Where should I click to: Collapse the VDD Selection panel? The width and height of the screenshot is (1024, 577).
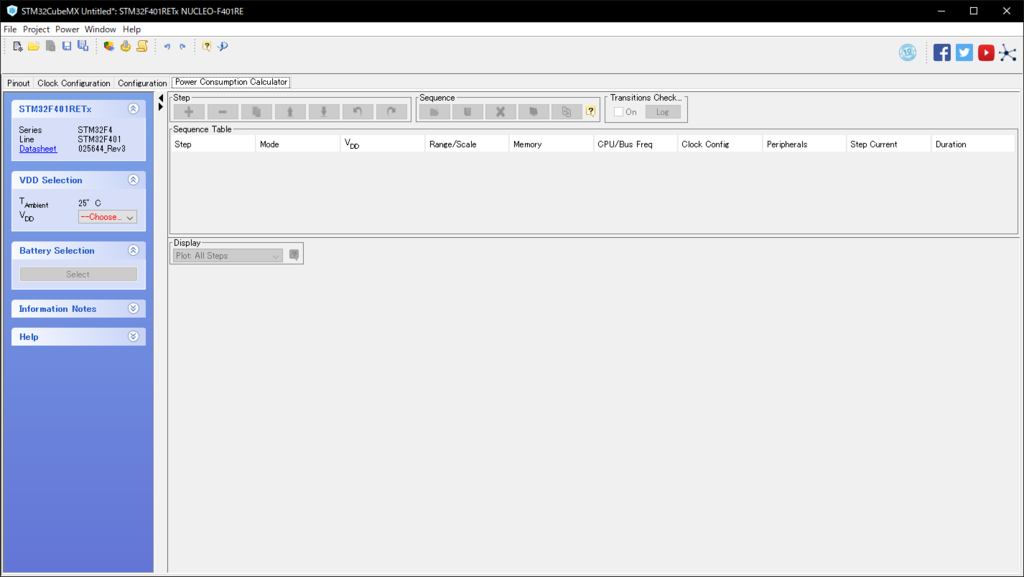[133, 180]
